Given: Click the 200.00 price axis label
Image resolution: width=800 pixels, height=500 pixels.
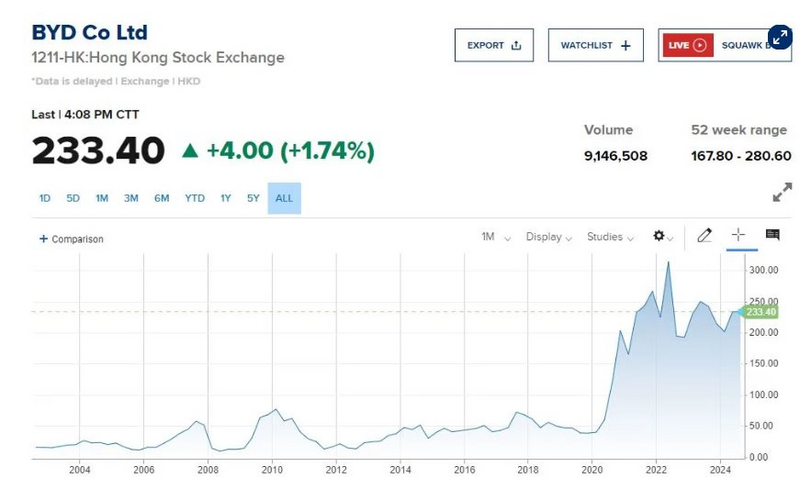Looking at the screenshot, I should coord(763,333).
